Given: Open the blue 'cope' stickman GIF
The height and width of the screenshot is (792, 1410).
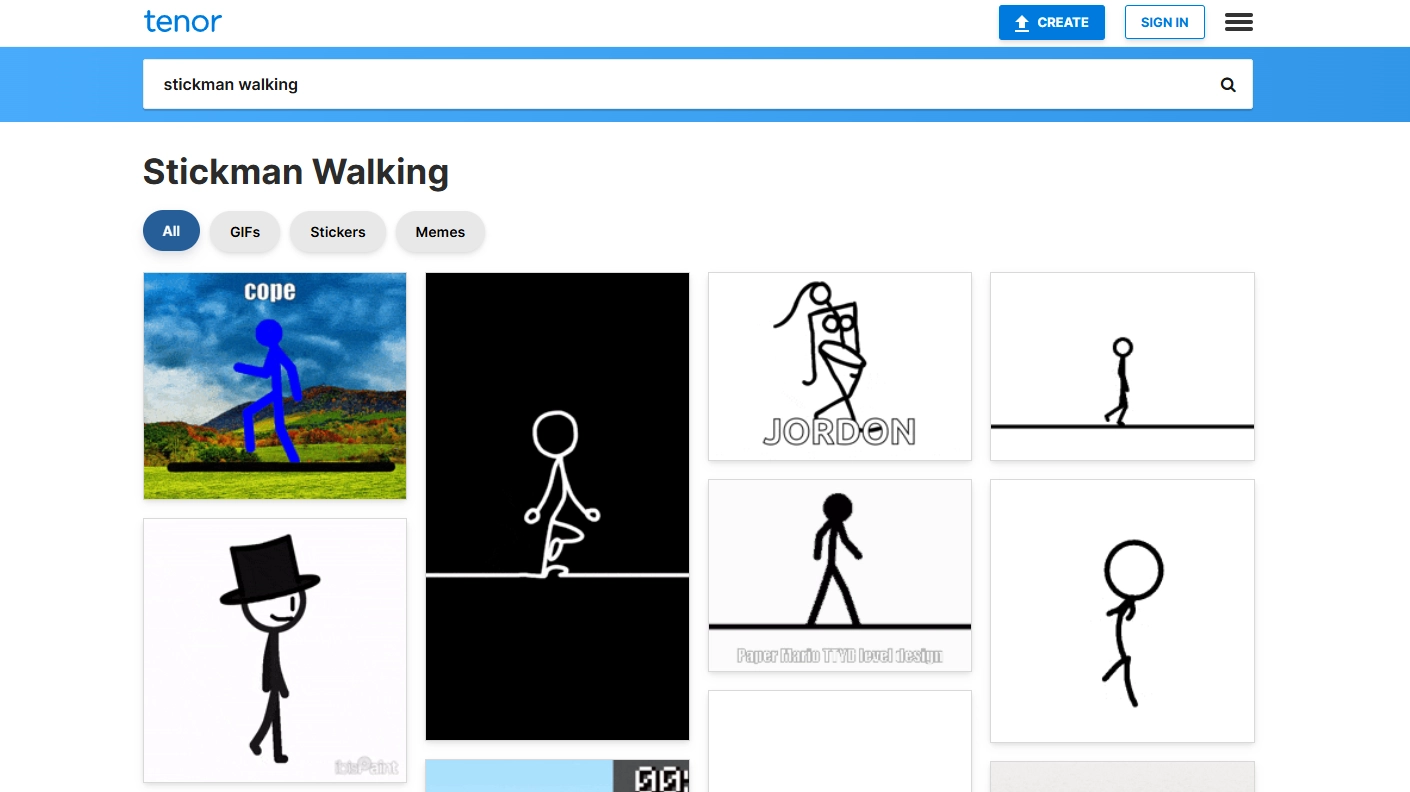Looking at the screenshot, I should [274, 385].
